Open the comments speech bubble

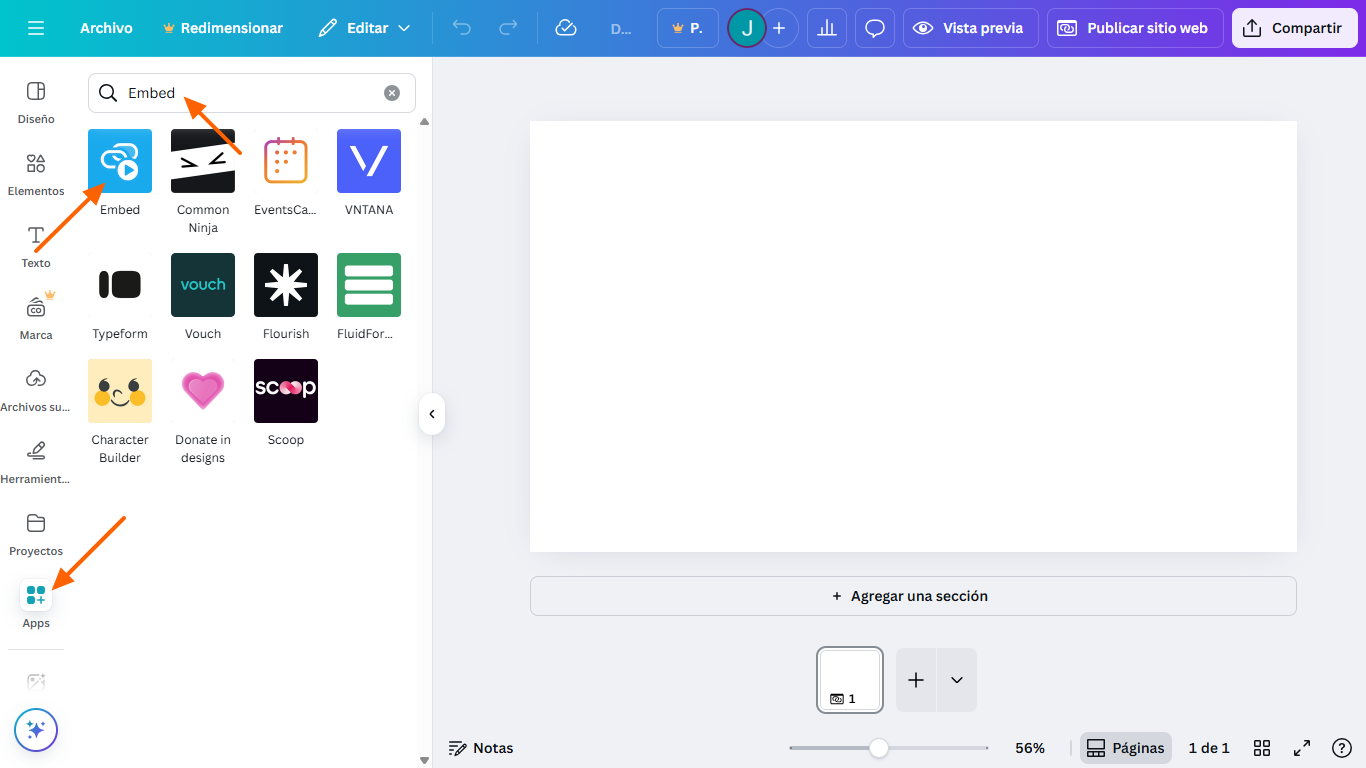click(875, 28)
